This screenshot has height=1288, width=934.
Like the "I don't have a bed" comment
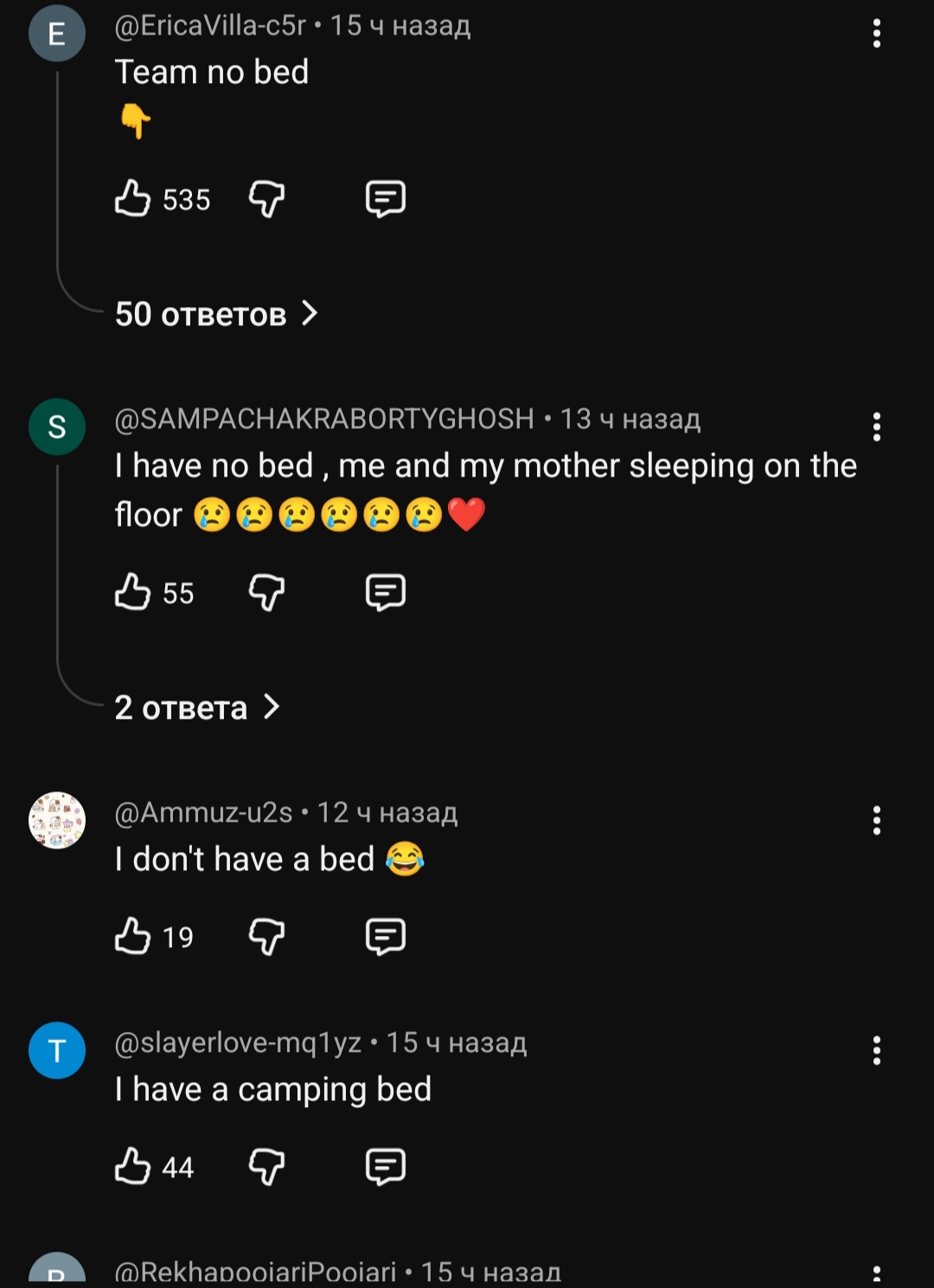(x=132, y=936)
